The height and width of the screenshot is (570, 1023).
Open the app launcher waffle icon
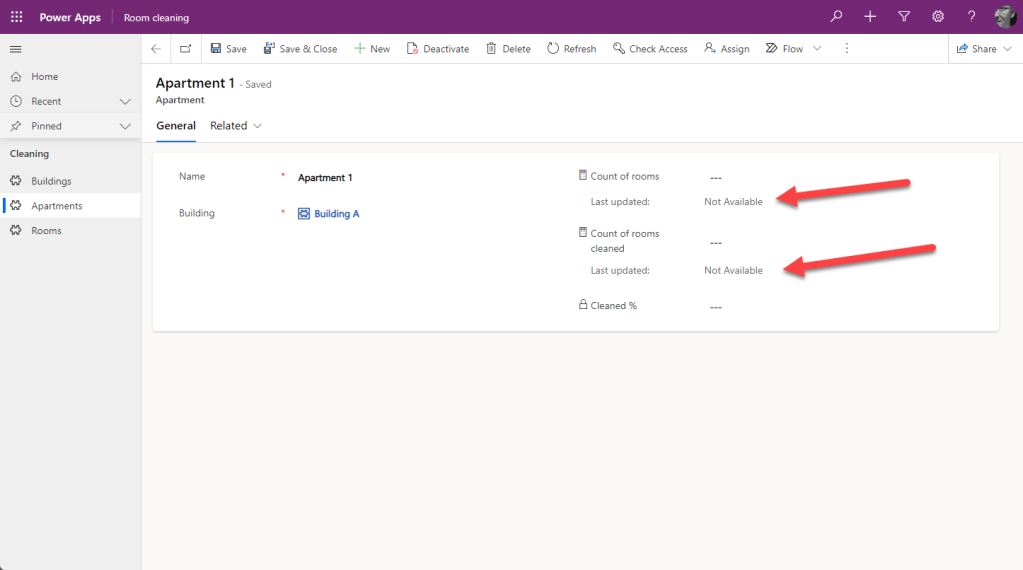tap(16, 17)
